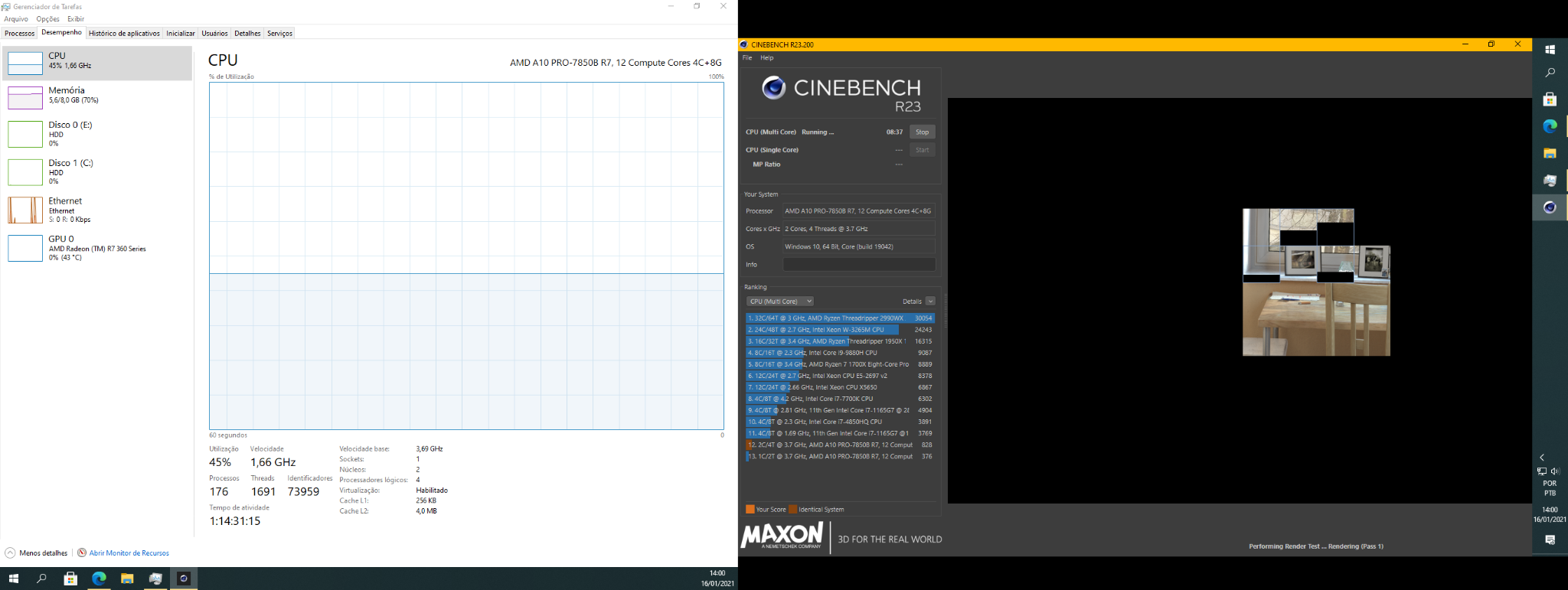This screenshot has height=590, width=1568.
Task: Click the Cinebench R23 logo
Action: point(841,95)
